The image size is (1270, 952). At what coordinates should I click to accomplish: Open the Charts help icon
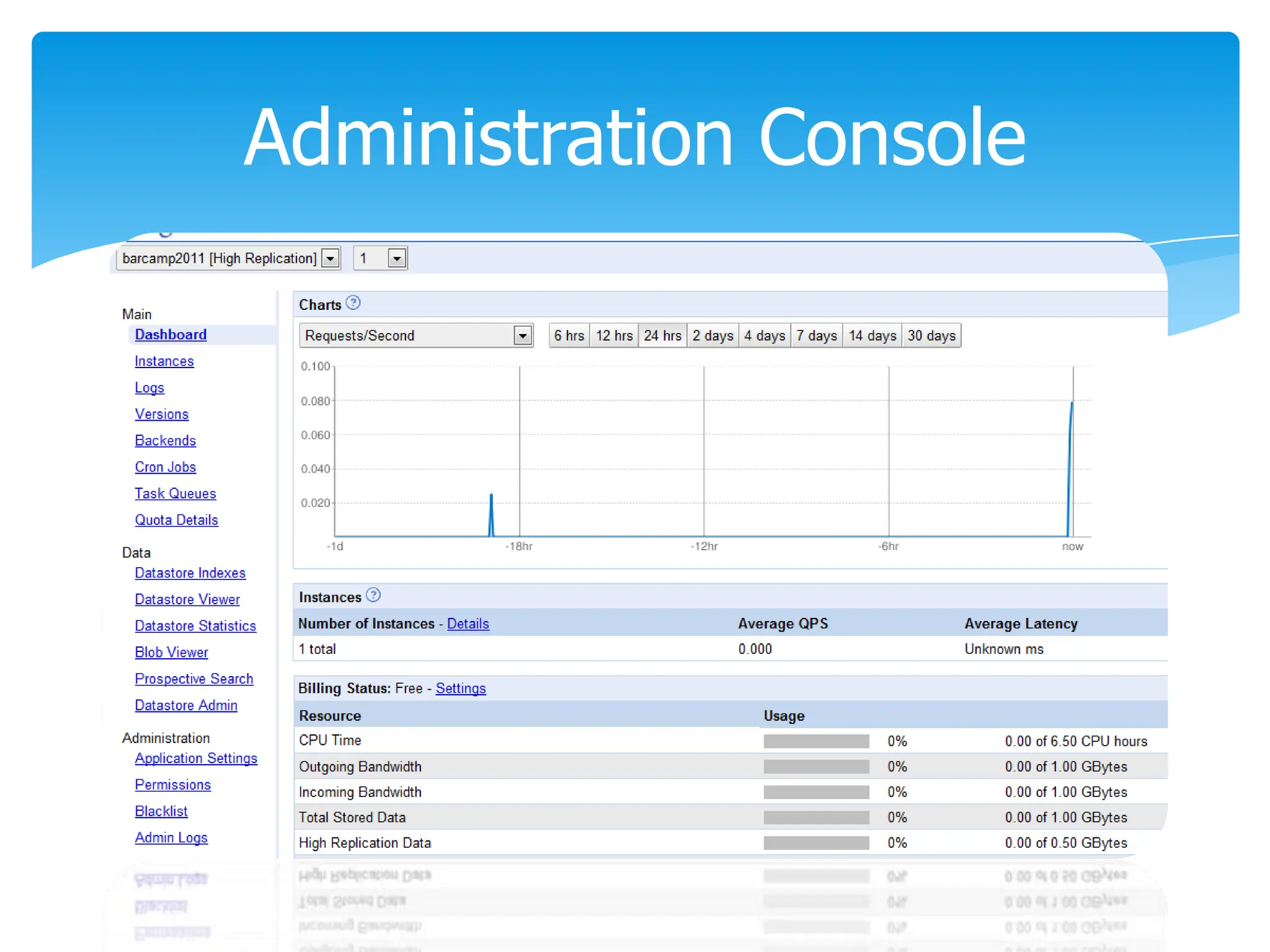point(353,302)
